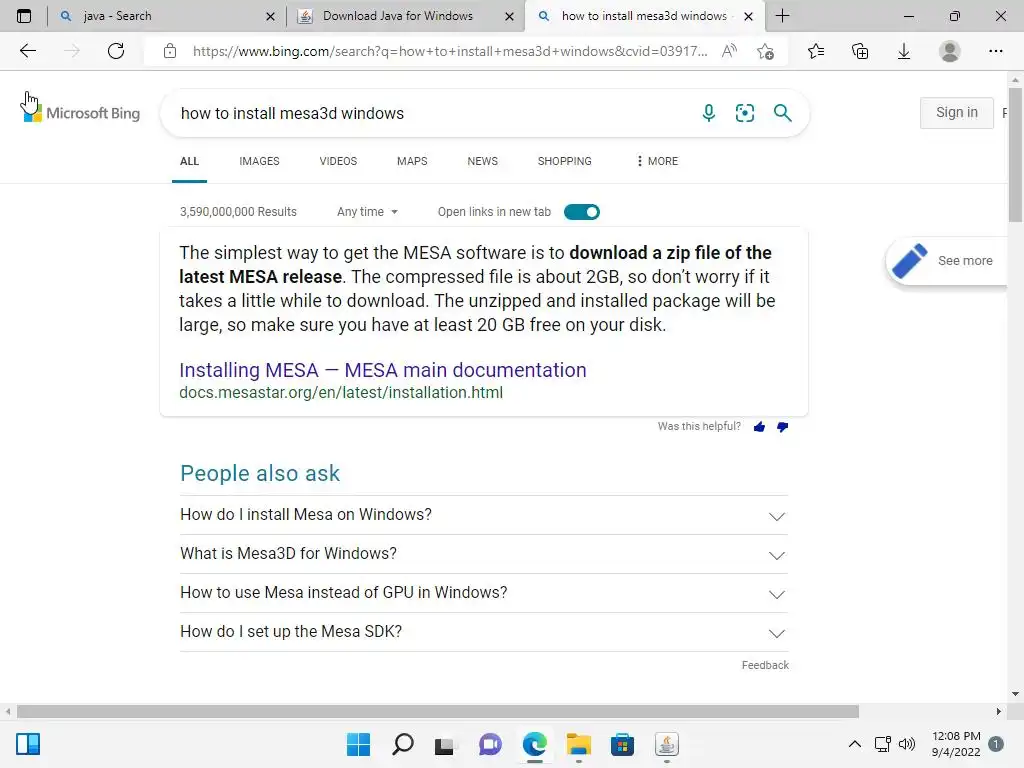
Task: Select the VIDEOS results tab
Action: point(338,161)
